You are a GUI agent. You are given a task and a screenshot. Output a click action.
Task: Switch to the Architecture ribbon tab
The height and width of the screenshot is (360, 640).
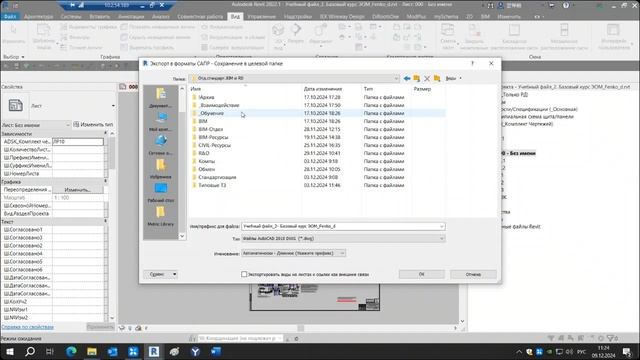pos(39,17)
